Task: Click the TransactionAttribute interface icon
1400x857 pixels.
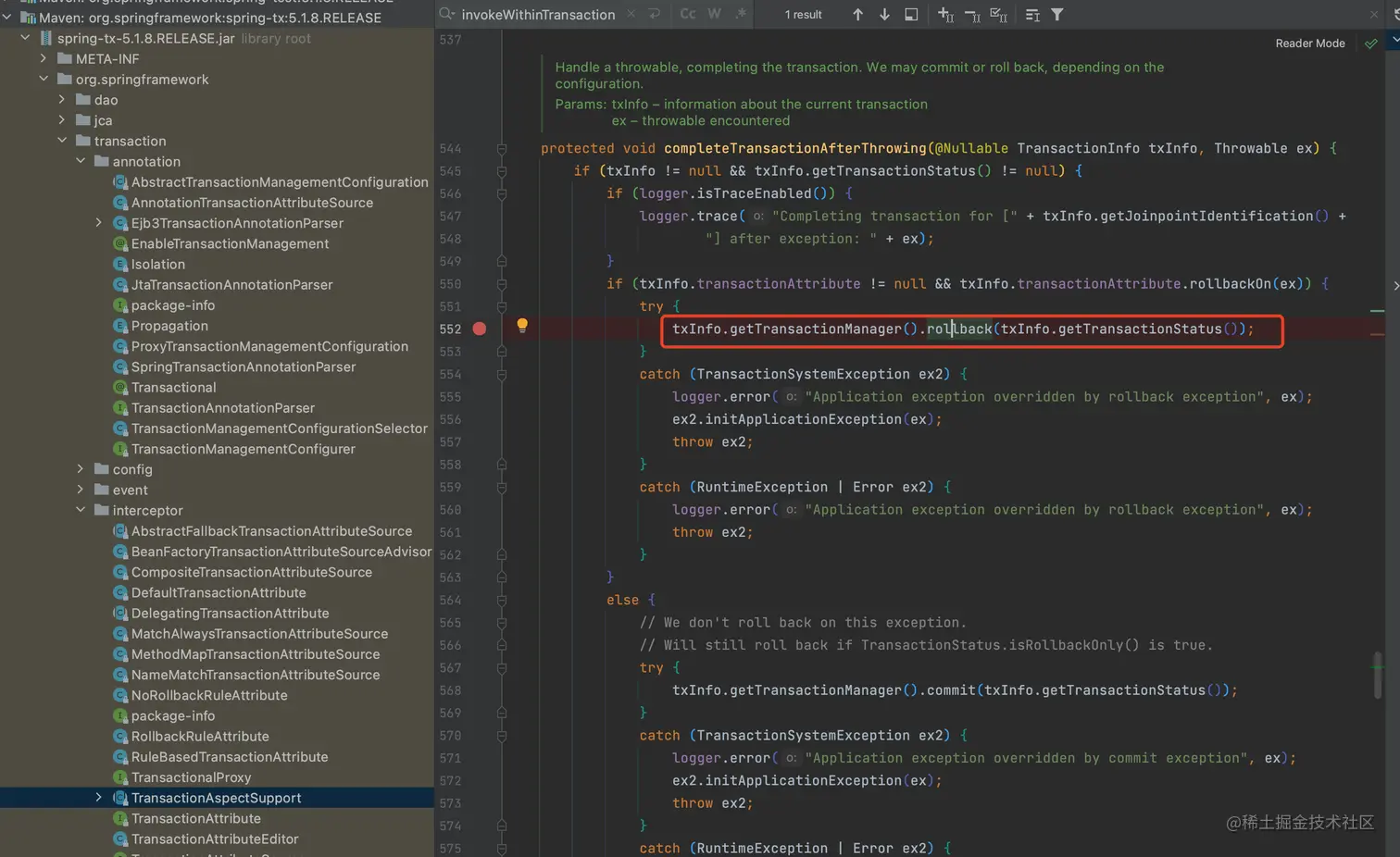Action: coord(119,819)
